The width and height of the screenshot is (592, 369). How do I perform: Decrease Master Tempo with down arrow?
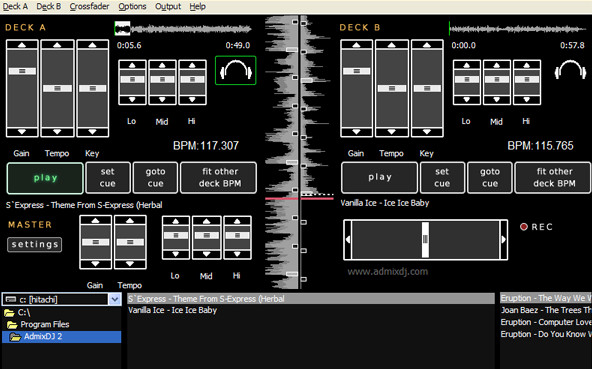point(130,264)
